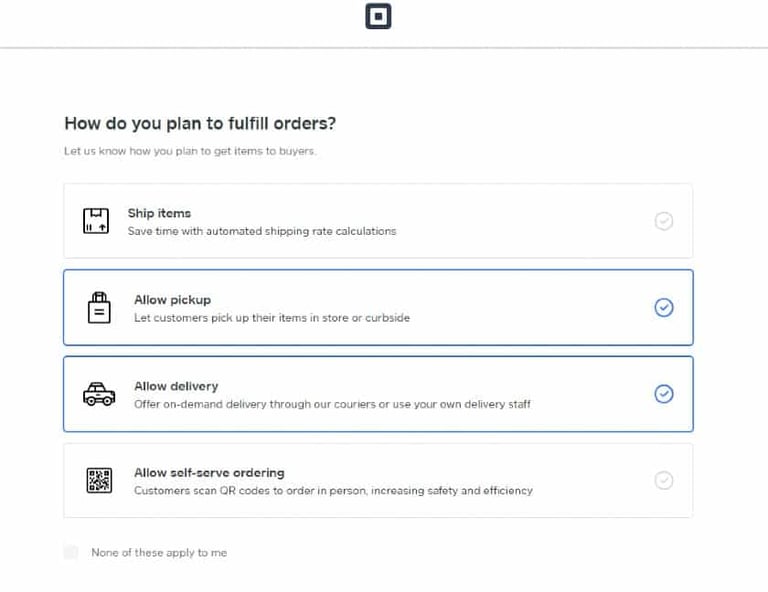Click 'None of these apply to me' label

159,552
